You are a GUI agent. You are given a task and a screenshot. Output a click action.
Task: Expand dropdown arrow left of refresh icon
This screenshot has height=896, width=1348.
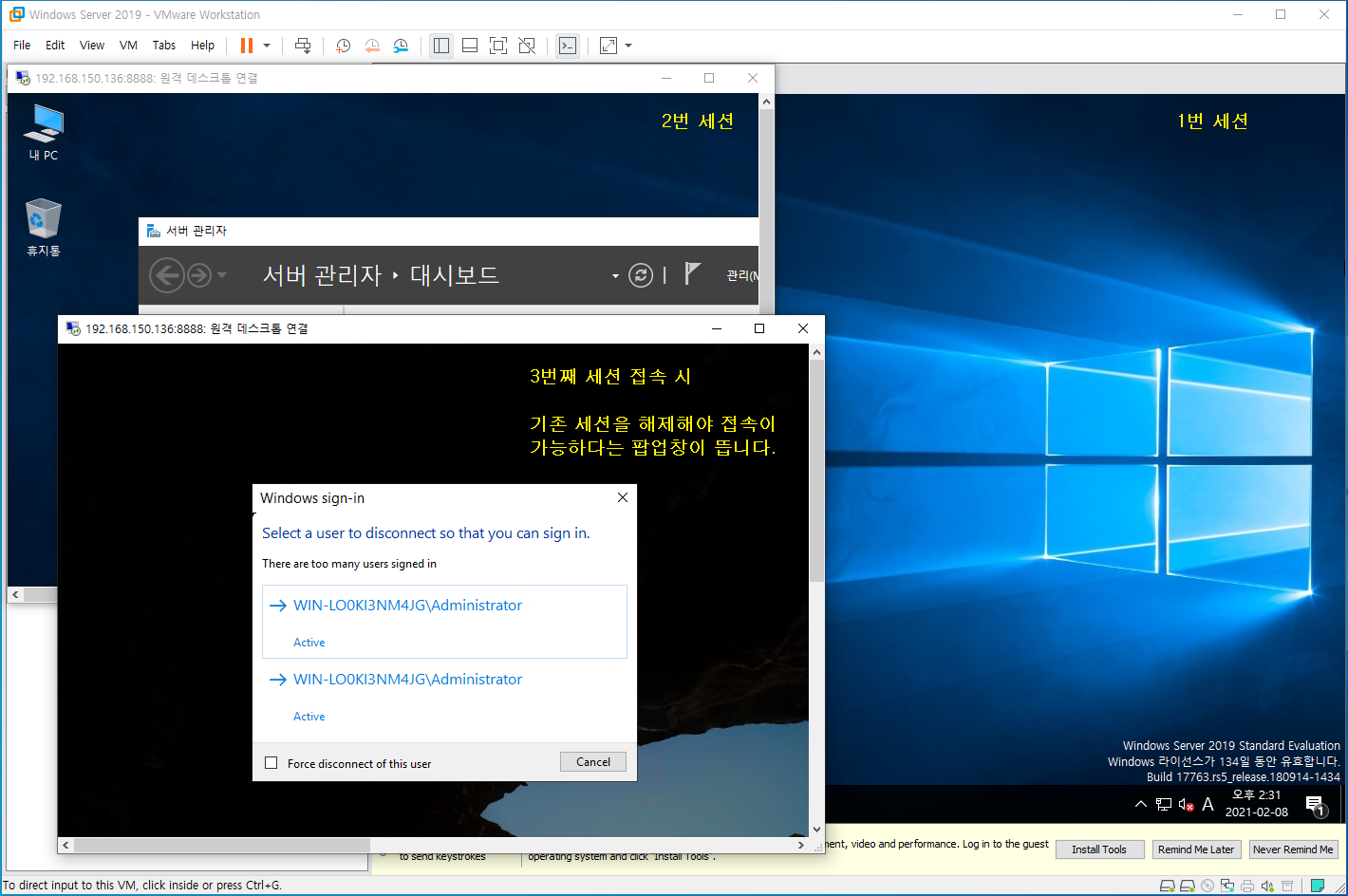click(615, 276)
